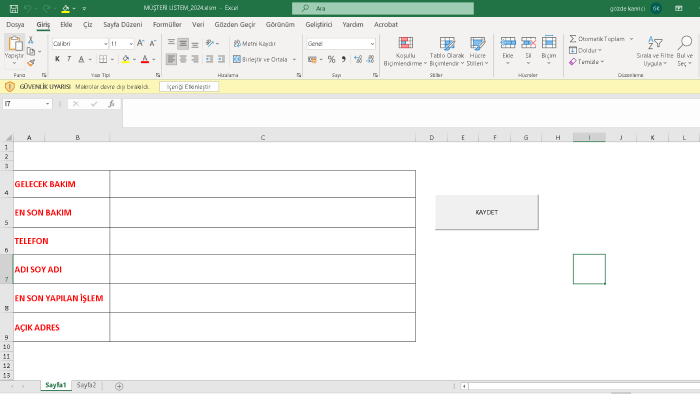Click the Copy icon

pyautogui.click(x=31, y=51)
